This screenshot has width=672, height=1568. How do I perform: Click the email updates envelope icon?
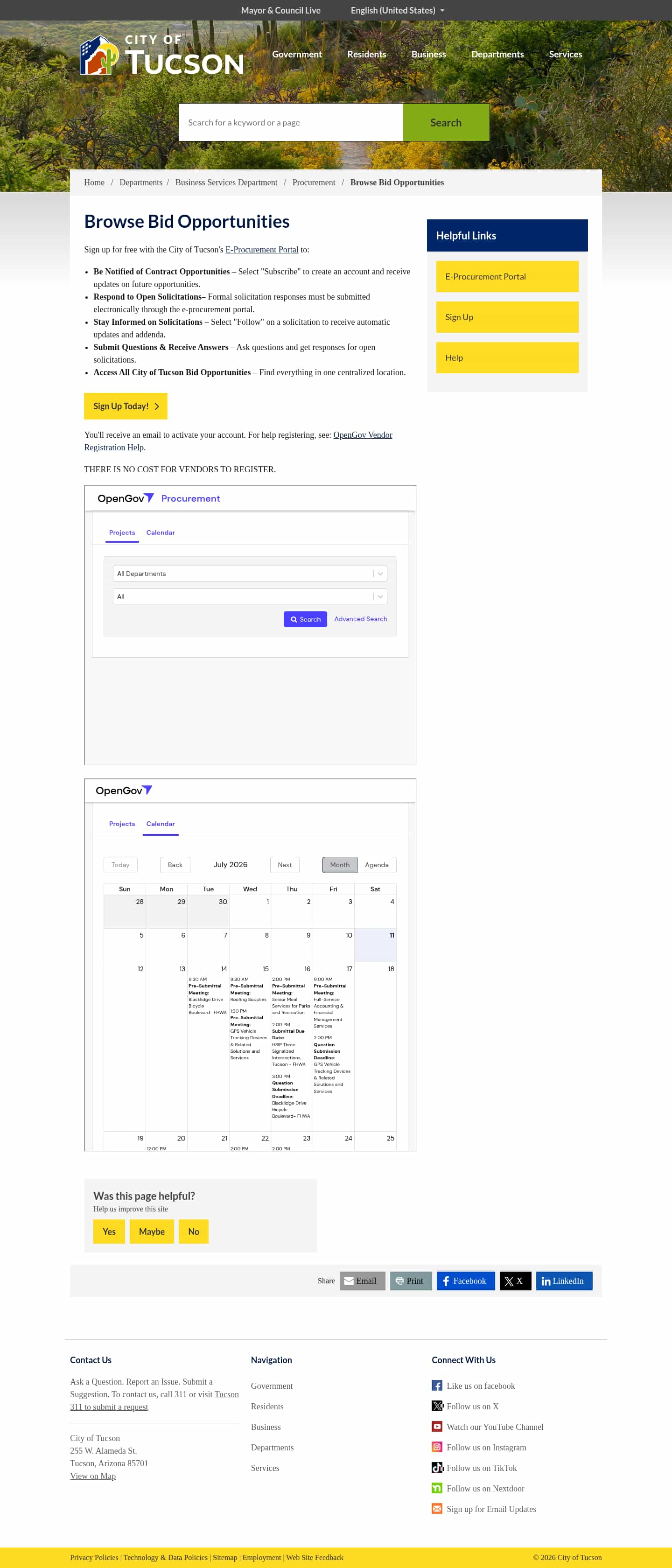pos(436,1508)
